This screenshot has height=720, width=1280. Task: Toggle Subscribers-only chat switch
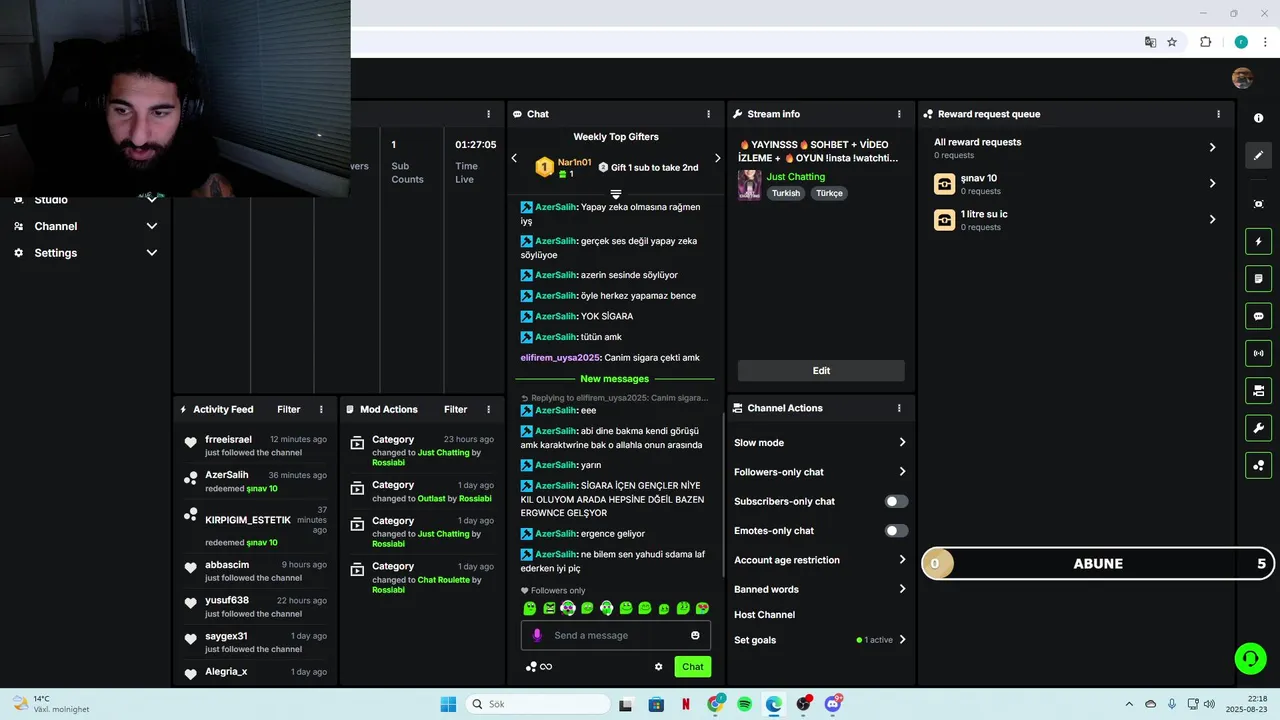coord(896,501)
